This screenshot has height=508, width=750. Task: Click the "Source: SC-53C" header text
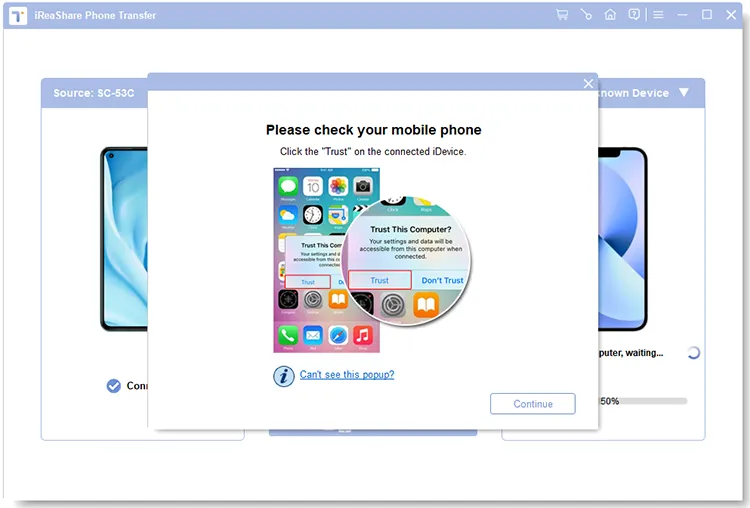click(x=94, y=93)
